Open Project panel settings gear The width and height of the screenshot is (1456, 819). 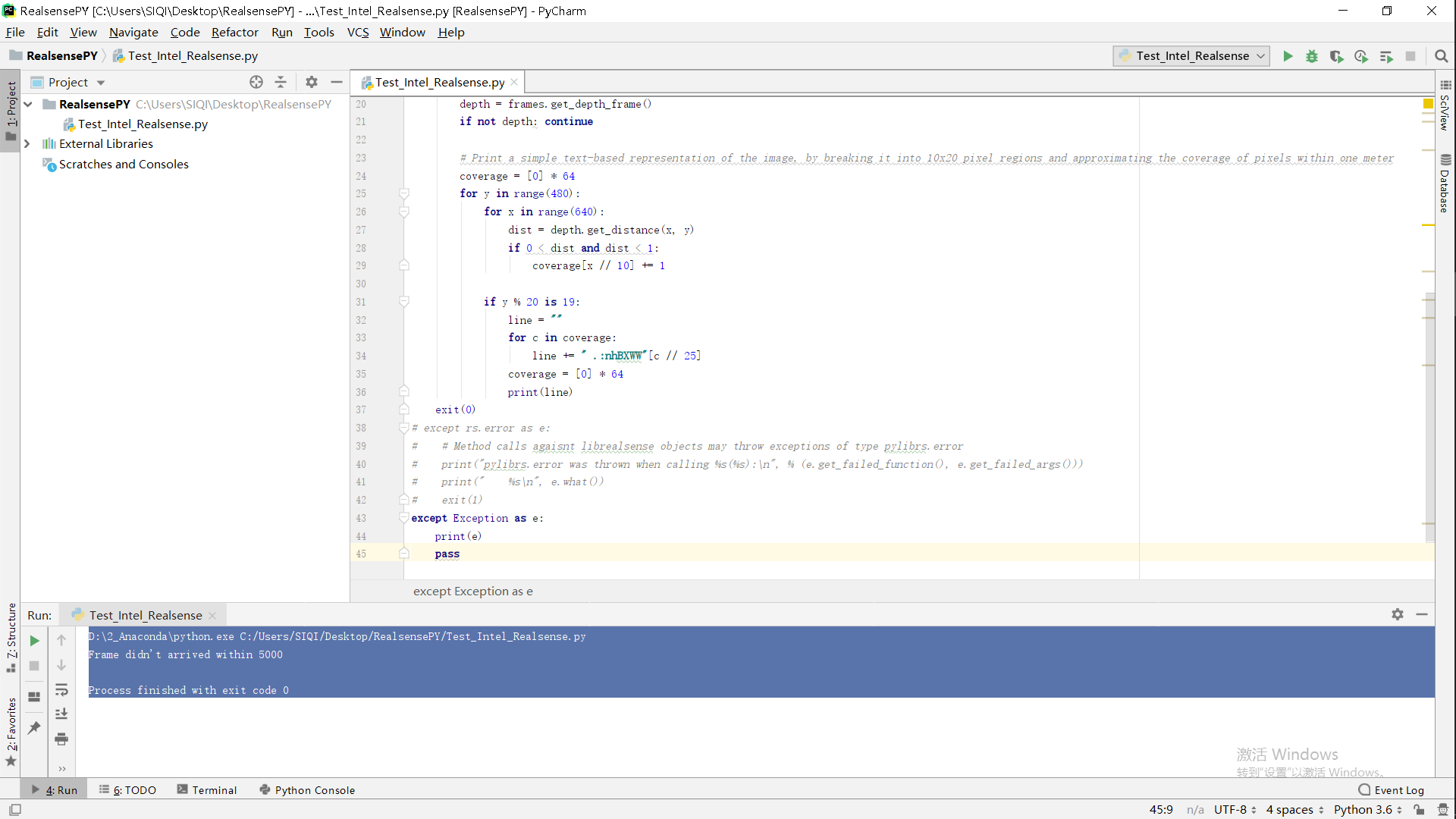(x=312, y=82)
